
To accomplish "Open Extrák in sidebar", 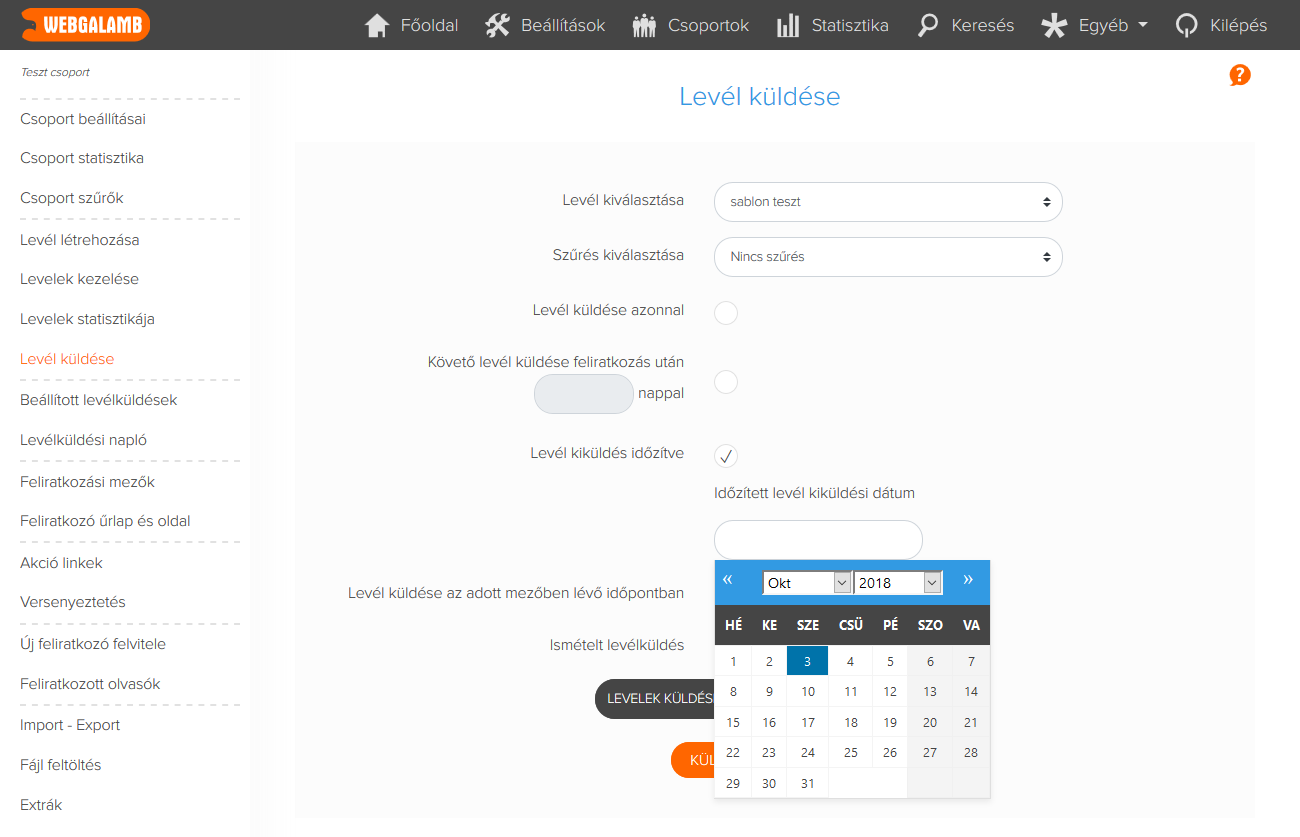I will [x=41, y=805].
